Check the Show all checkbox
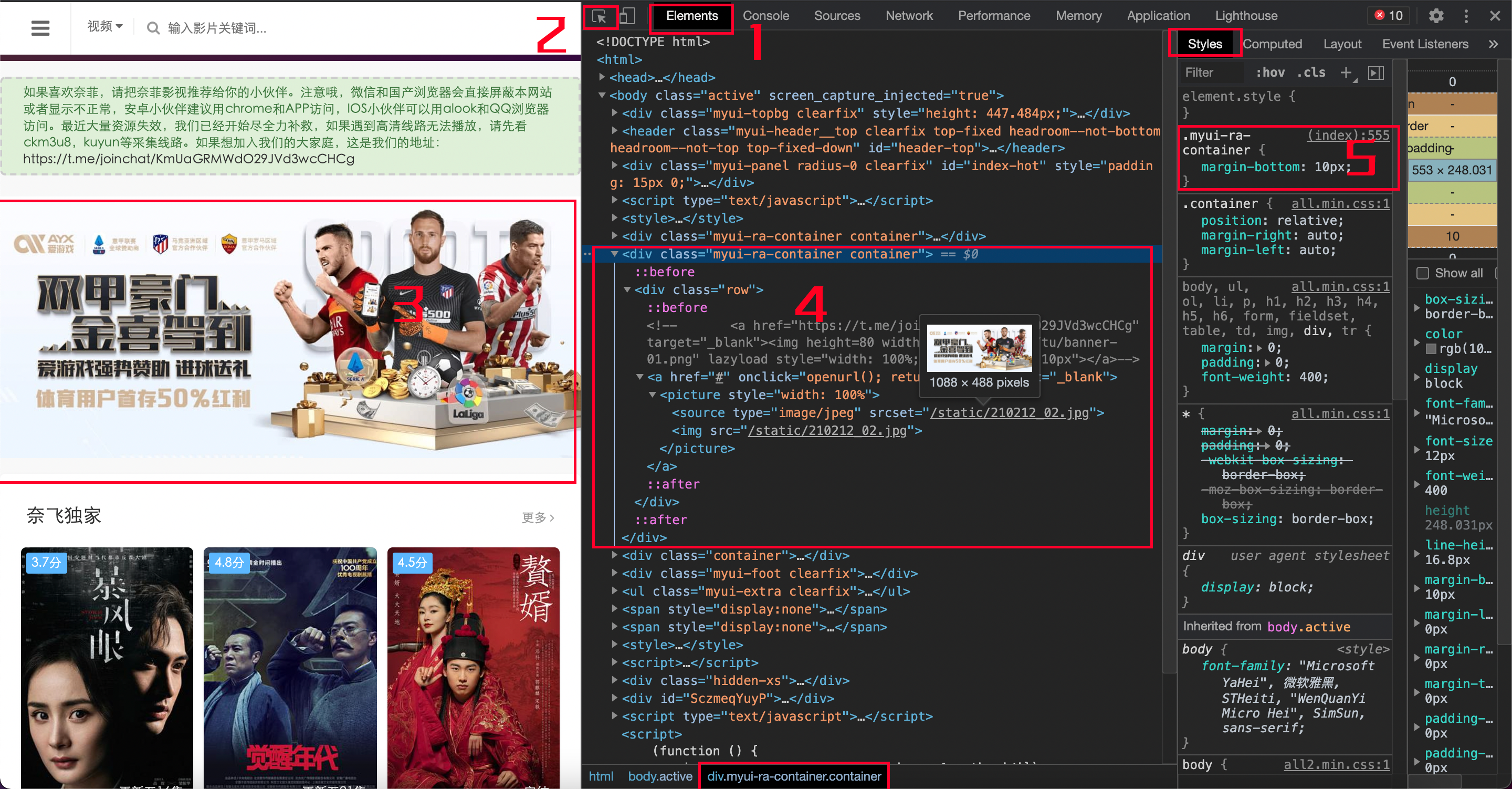 point(1423,273)
